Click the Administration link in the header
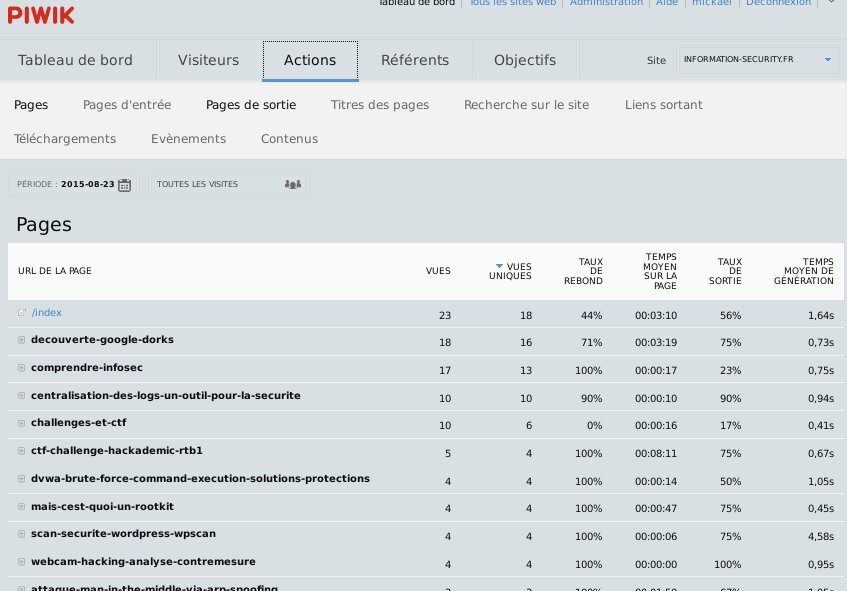Image resolution: width=847 pixels, height=591 pixels. pos(606,3)
